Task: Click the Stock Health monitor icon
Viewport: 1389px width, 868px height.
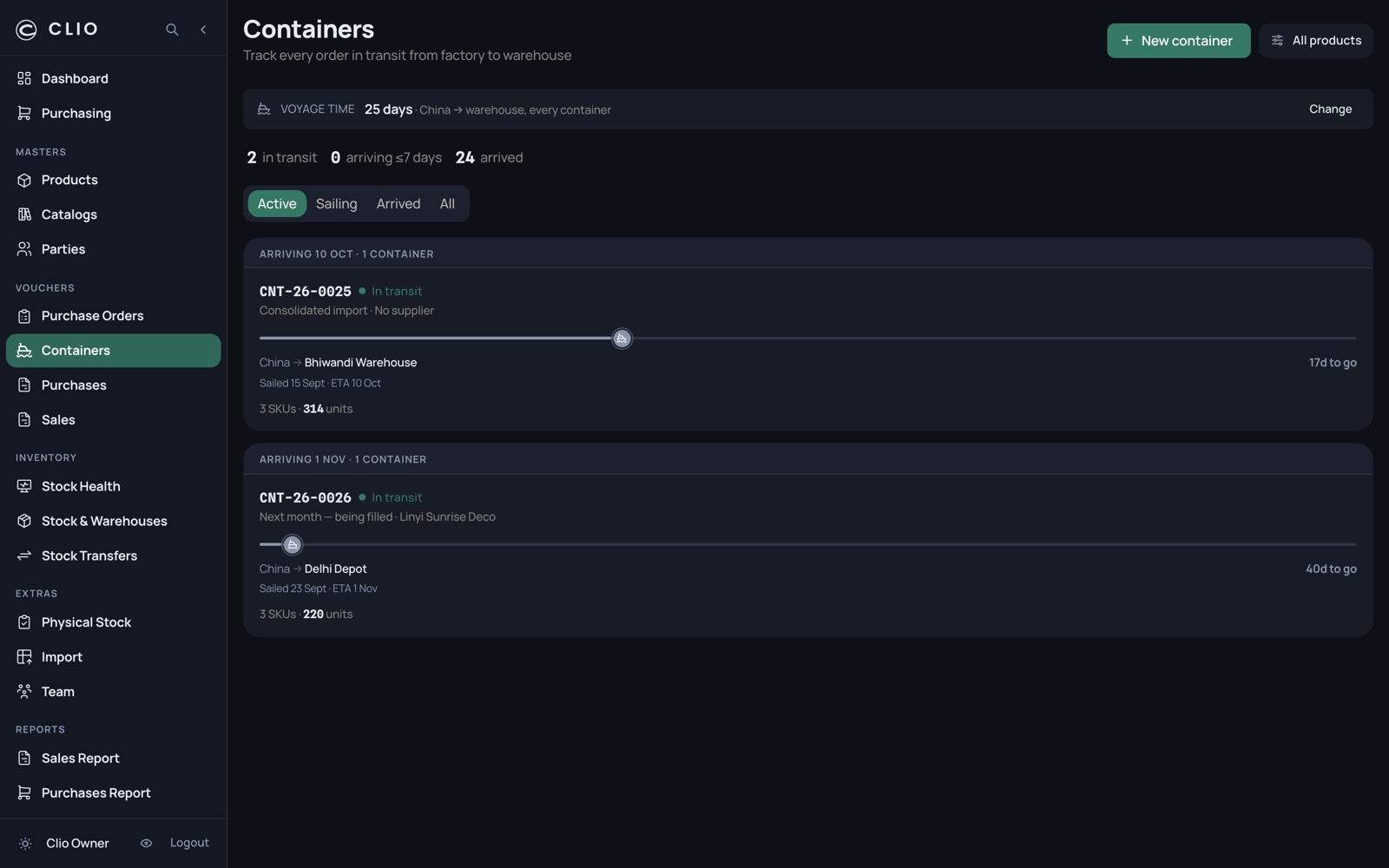Action: (x=24, y=486)
